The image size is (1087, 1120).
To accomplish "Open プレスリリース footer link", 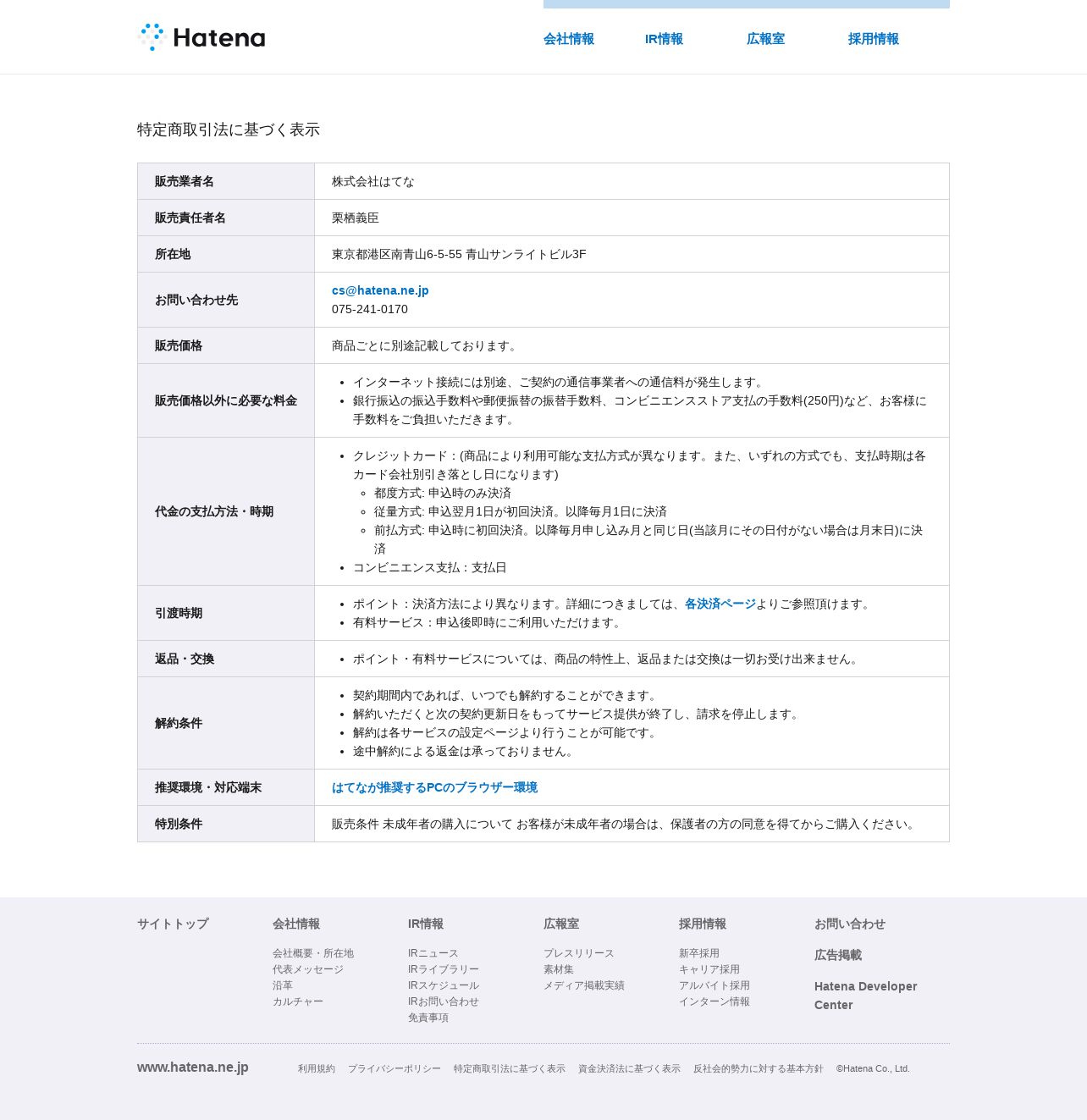I will tap(579, 953).
